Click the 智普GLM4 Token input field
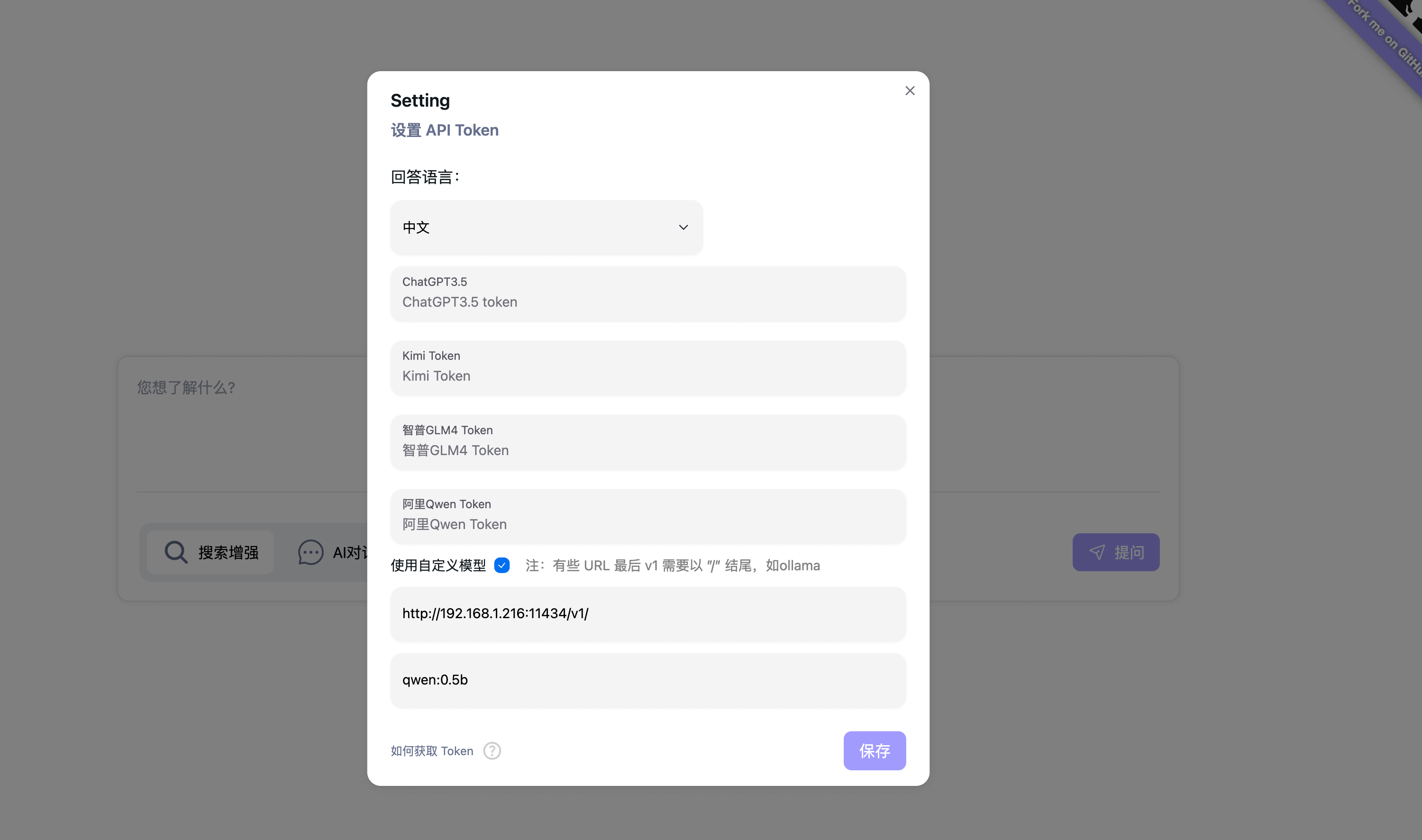 (647, 450)
